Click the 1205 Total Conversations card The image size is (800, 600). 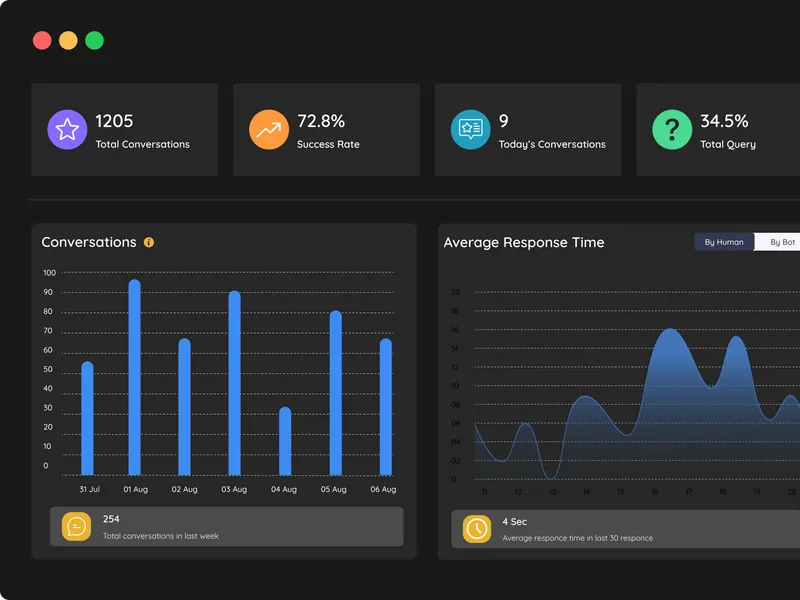pos(124,130)
